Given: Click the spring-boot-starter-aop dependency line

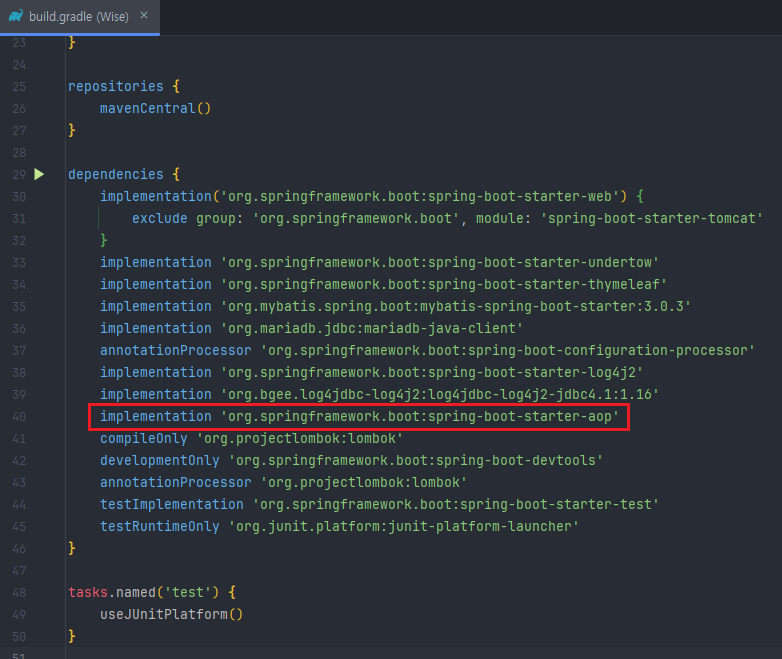Looking at the screenshot, I should (x=359, y=416).
